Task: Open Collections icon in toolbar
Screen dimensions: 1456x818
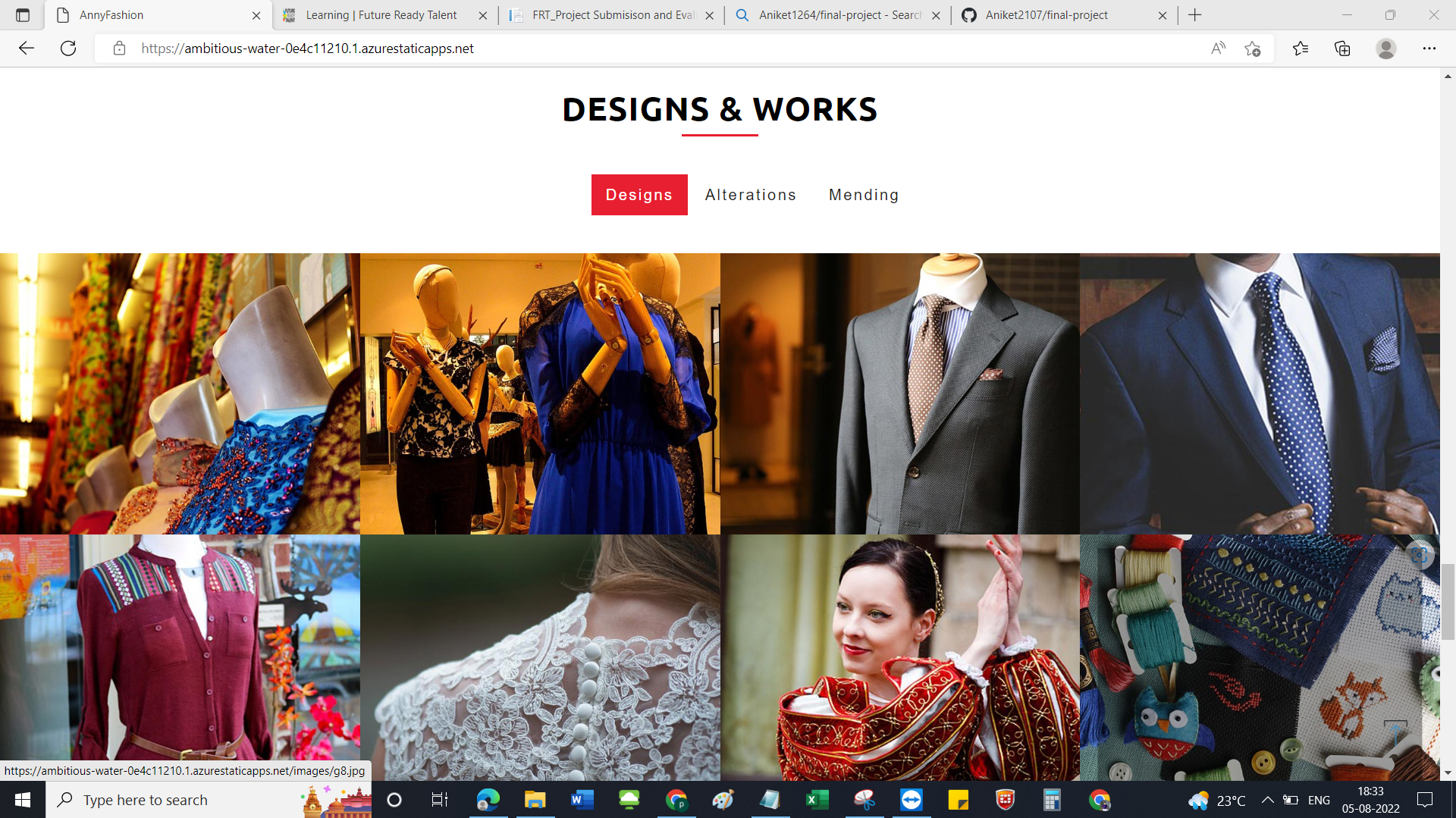Action: tap(1342, 49)
